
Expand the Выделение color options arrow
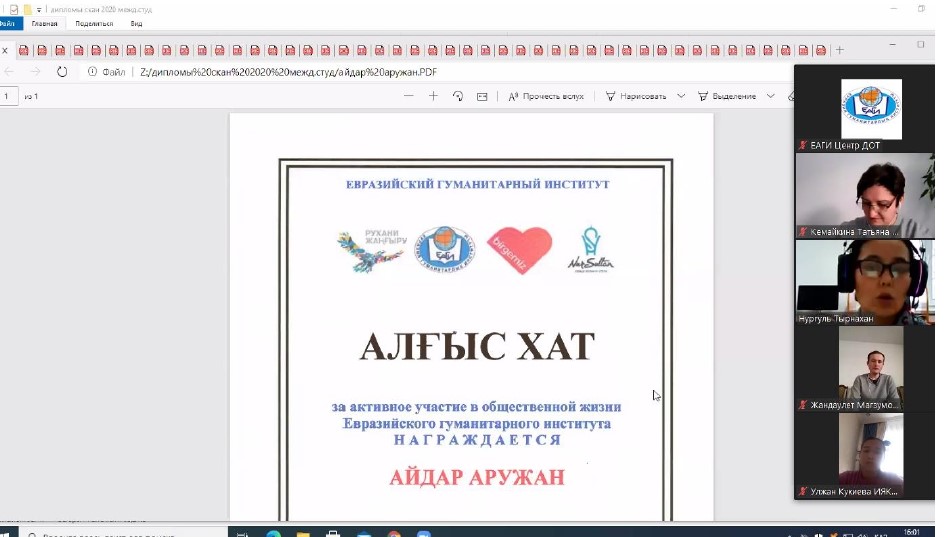pyautogui.click(x=771, y=96)
